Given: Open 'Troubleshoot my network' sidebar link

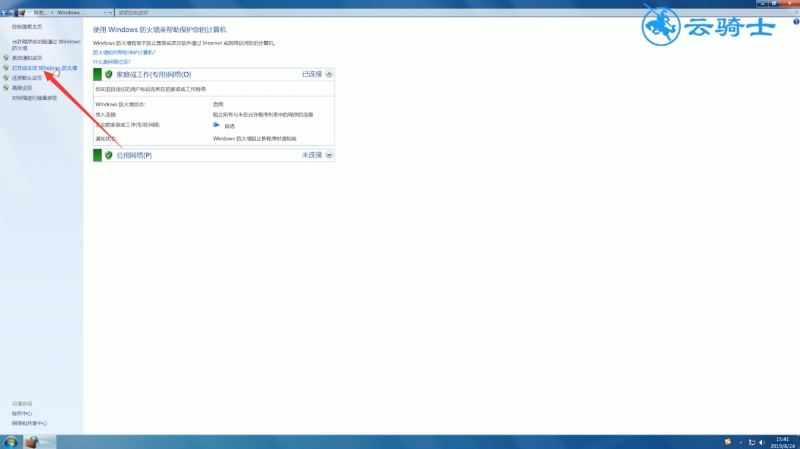Looking at the screenshot, I should tap(34, 98).
